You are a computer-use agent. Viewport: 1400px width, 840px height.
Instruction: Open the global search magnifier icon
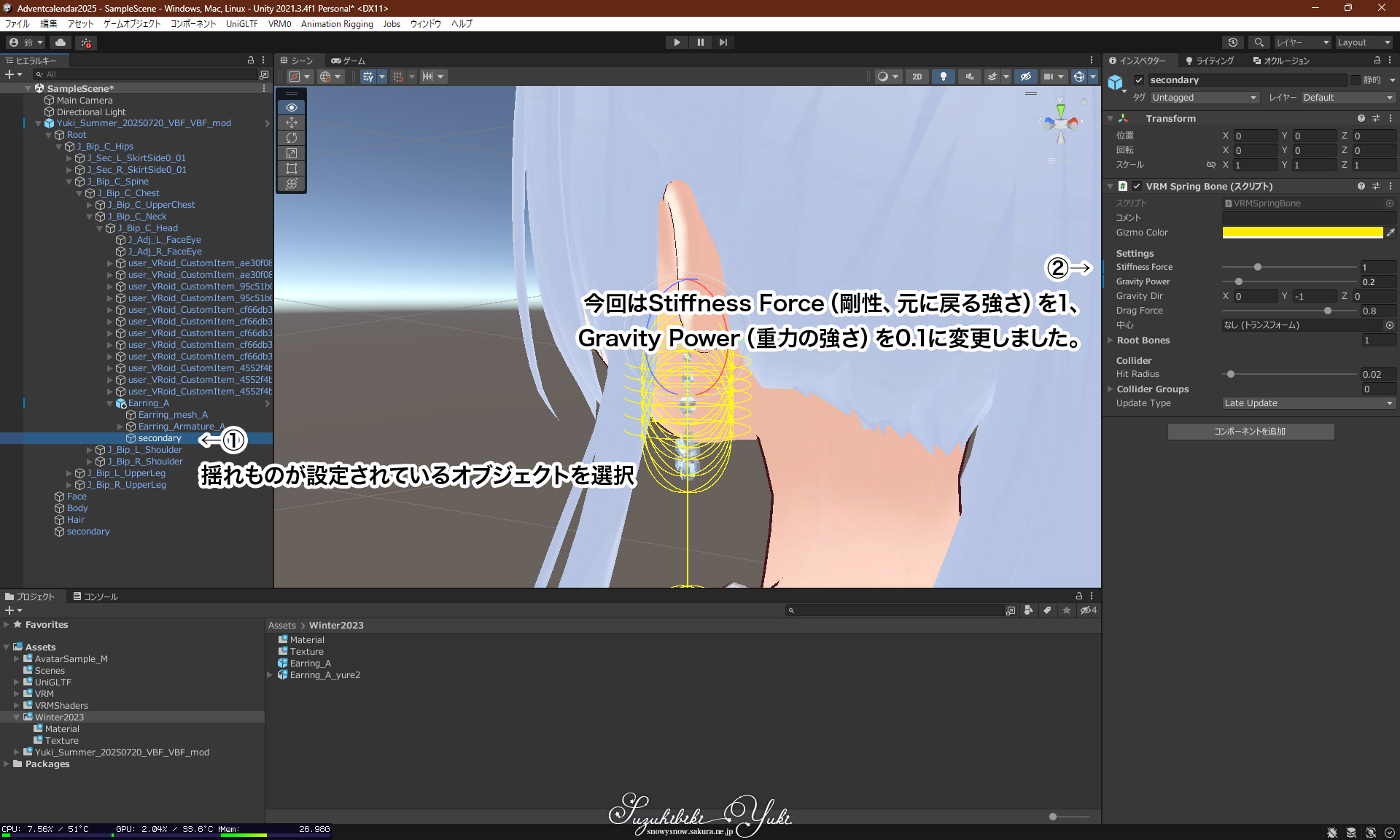tap(1259, 42)
